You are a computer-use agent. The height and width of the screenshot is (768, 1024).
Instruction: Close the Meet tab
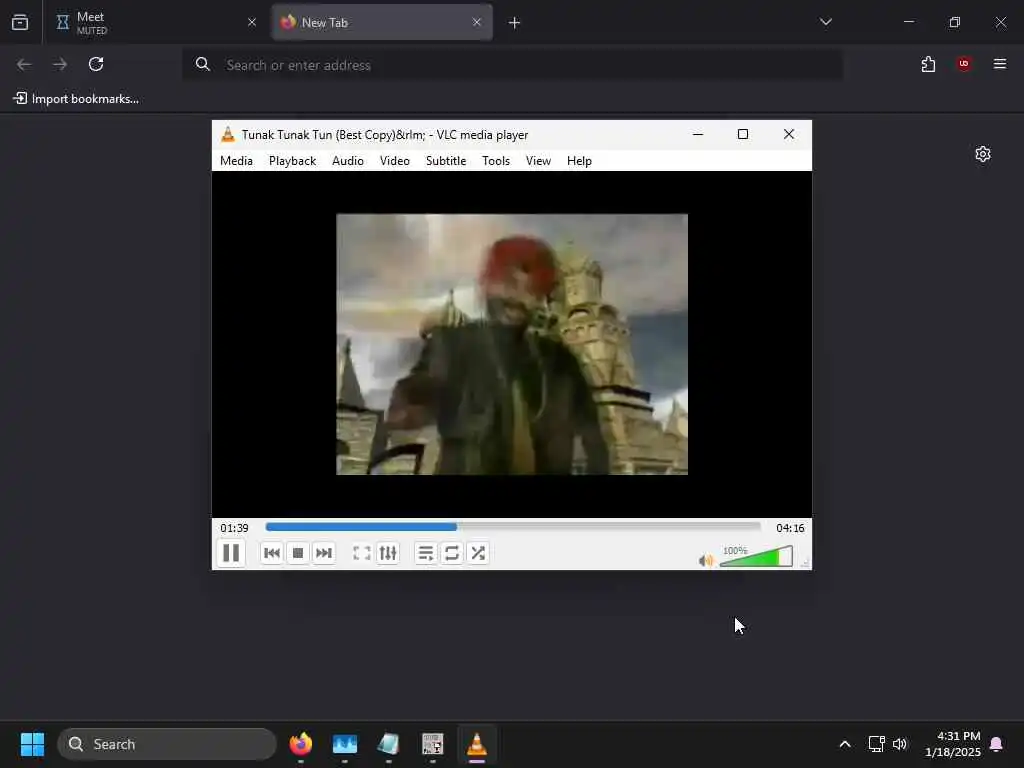252,22
